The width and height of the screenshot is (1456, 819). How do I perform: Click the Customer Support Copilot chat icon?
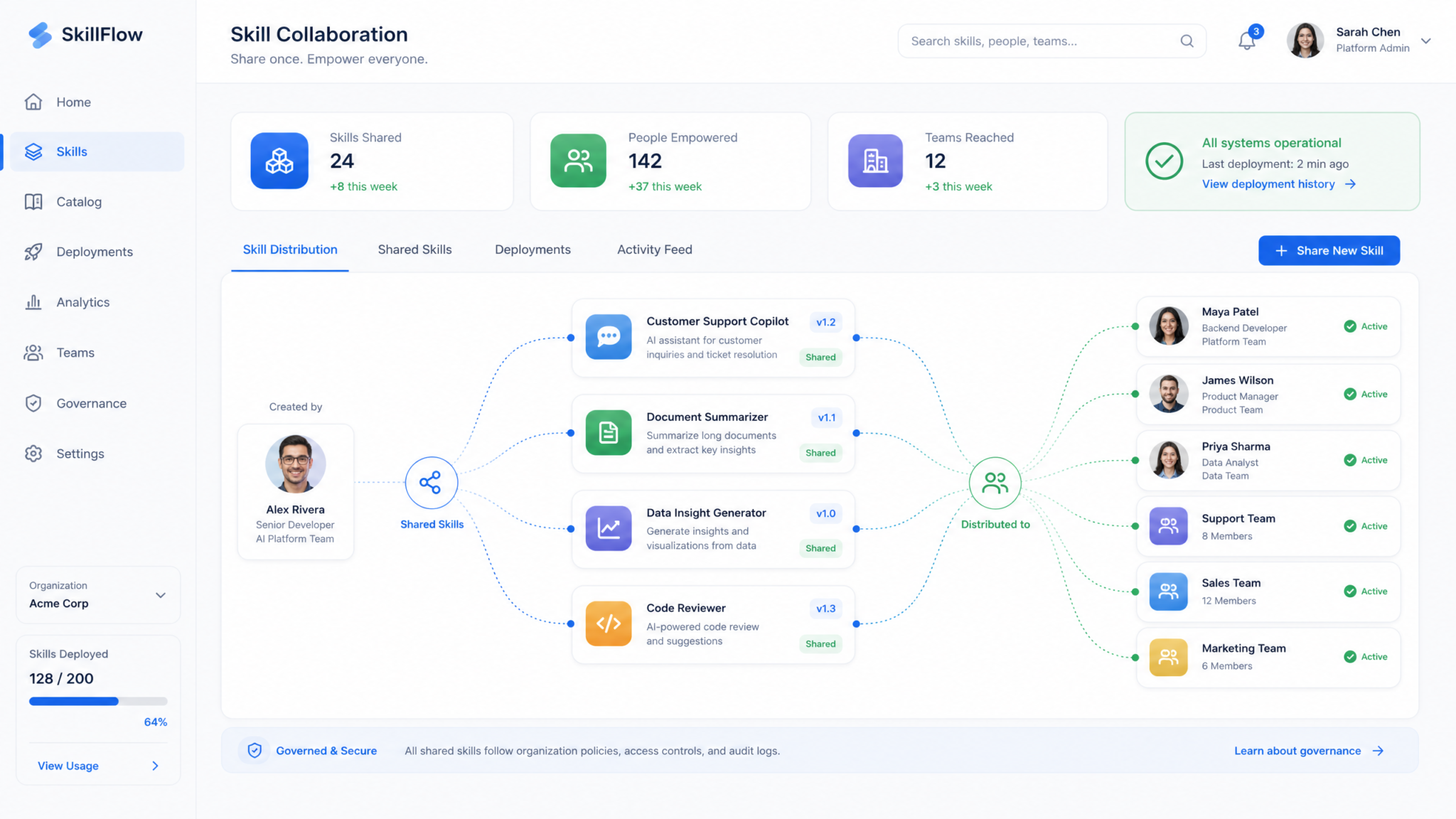[x=609, y=336]
